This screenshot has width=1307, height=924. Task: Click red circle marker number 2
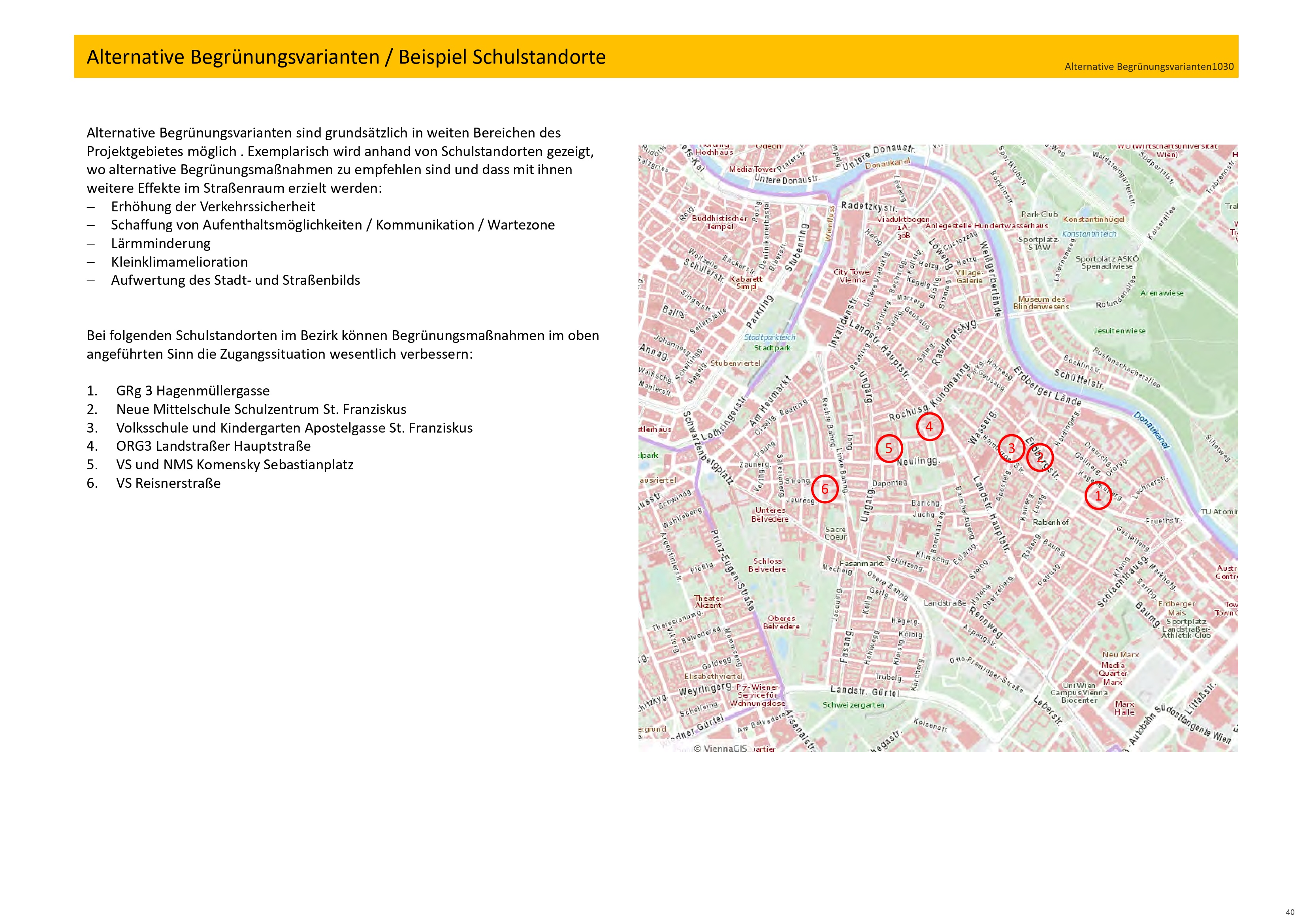click(1040, 457)
